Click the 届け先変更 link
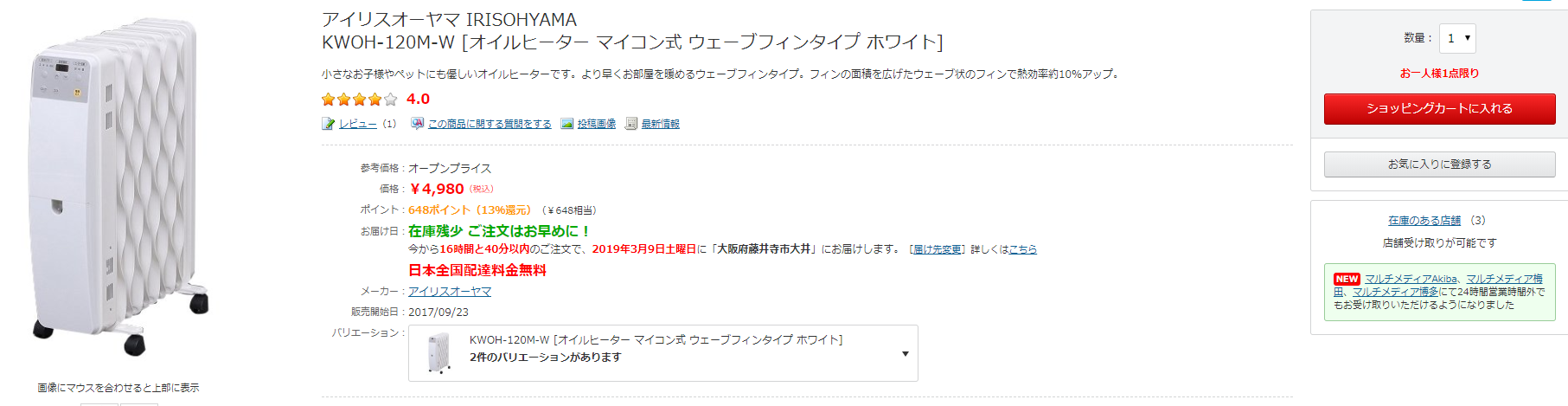 pos(937,249)
